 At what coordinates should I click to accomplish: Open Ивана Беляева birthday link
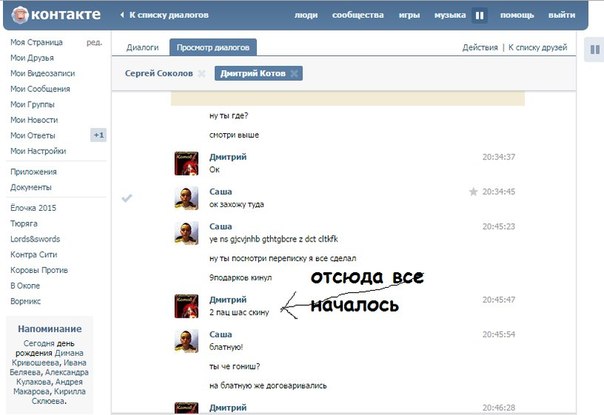tap(49, 367)
